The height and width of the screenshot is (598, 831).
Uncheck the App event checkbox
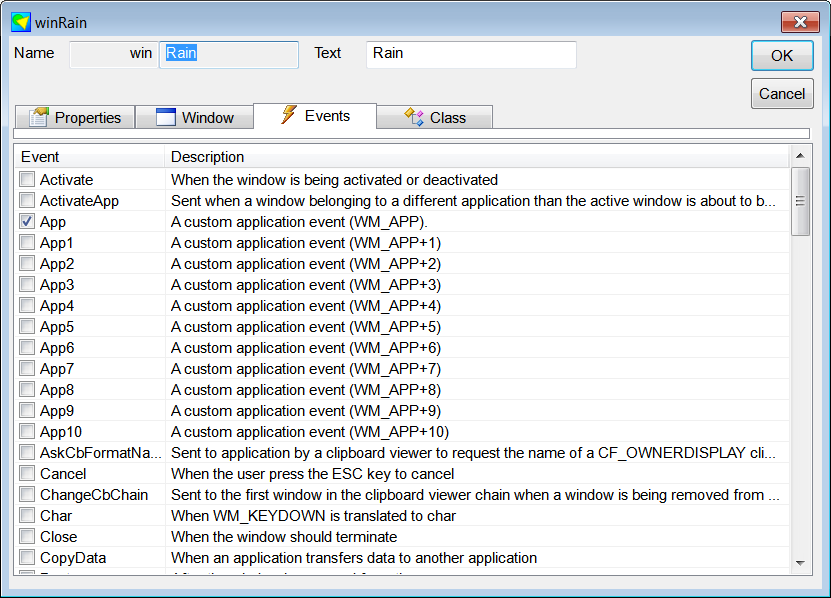pos(27,221)
